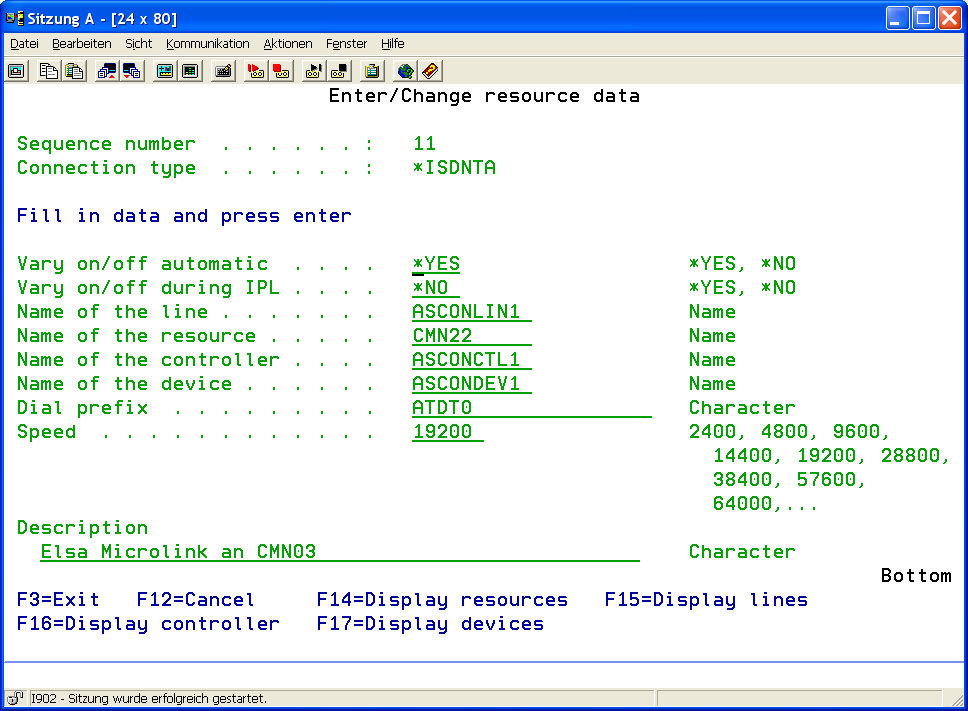Stop macro recording with red square icon
The height and width of the screenshot is (711, 968).
tap(281, 71)
